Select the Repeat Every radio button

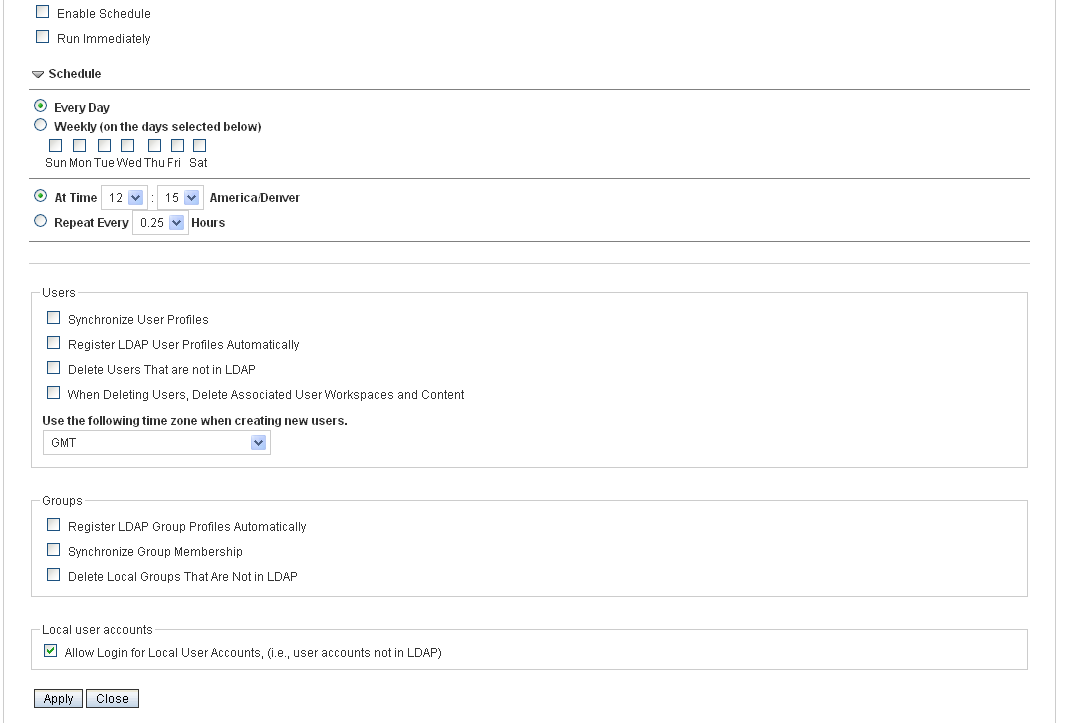click(x=41, y=222)
